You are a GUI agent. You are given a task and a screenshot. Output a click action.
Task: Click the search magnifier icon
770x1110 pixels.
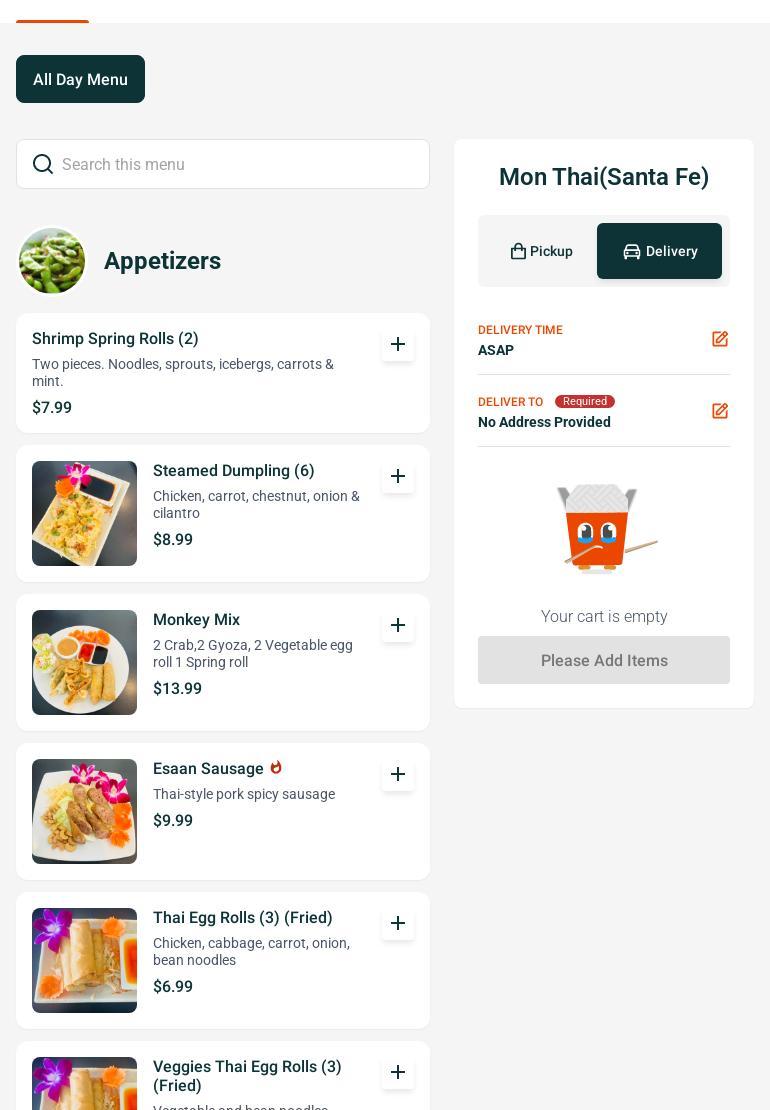(43, 164)
